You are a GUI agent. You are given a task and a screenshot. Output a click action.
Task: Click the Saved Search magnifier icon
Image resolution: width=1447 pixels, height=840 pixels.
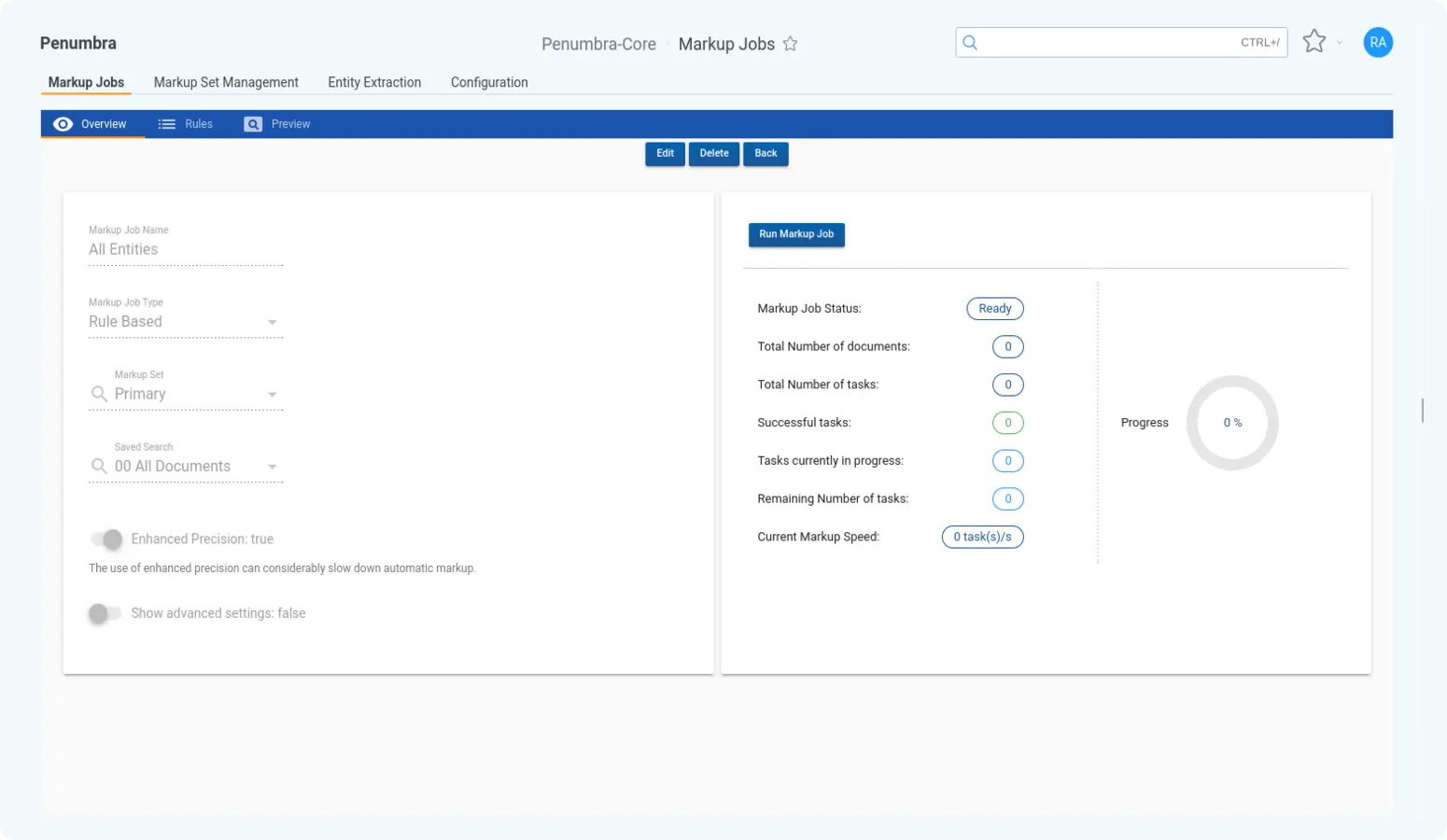coord(99,466)
